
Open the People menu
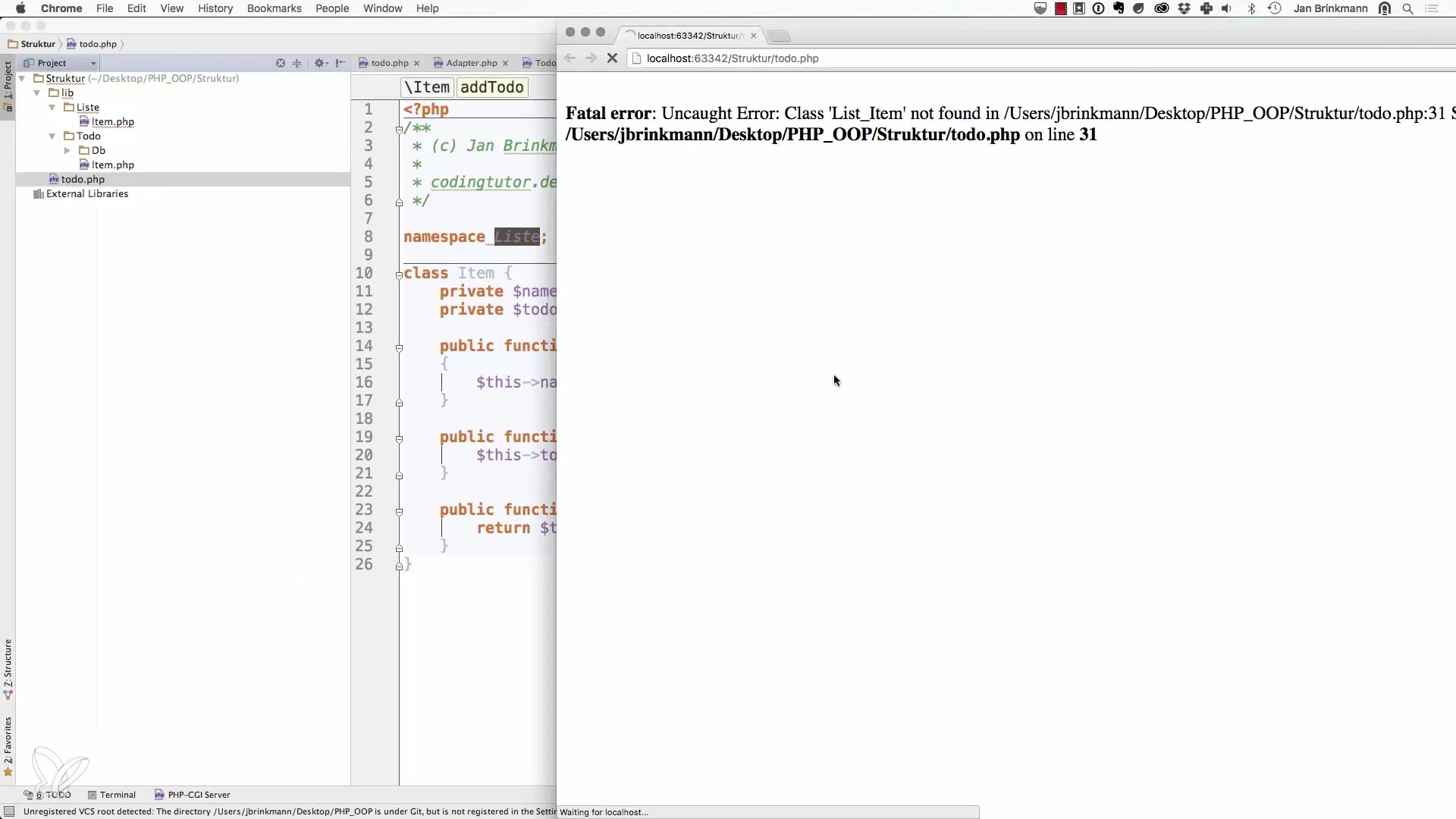click(x=332, y=8)
